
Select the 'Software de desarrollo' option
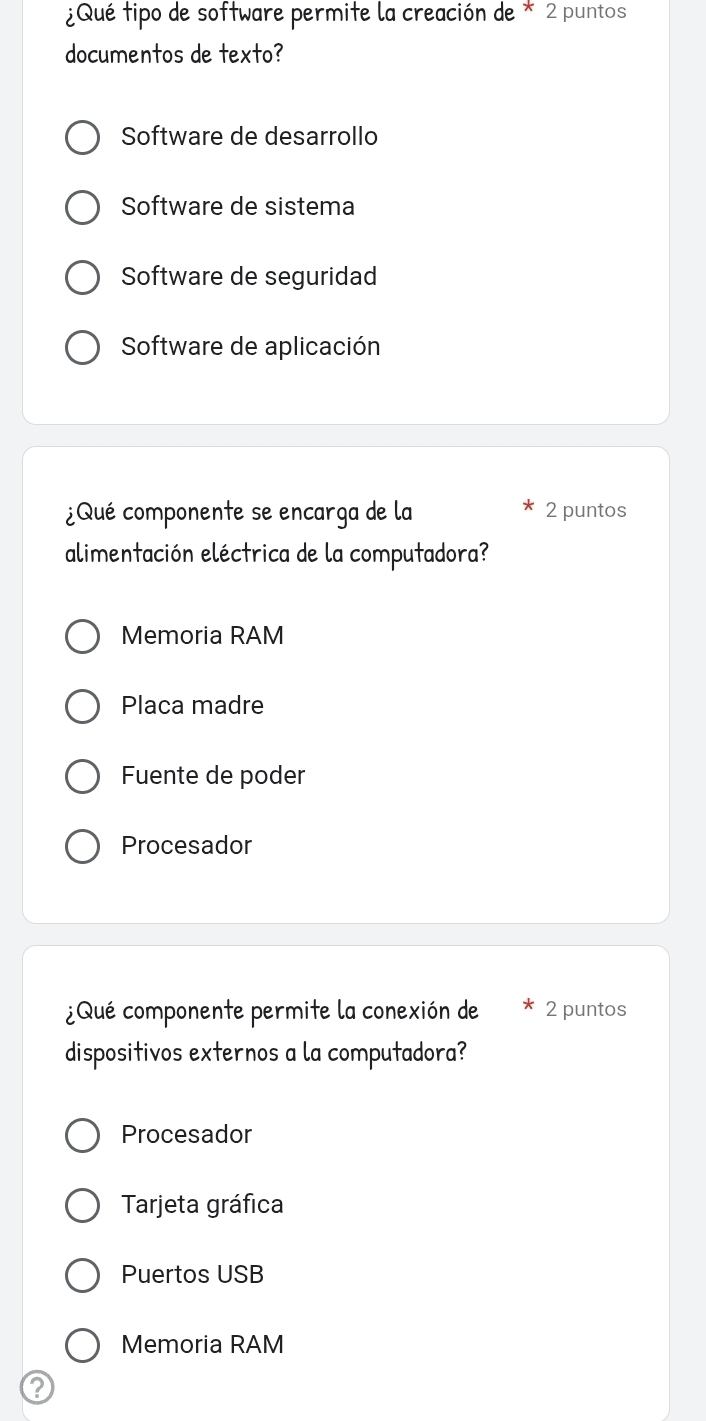[82, 137]
